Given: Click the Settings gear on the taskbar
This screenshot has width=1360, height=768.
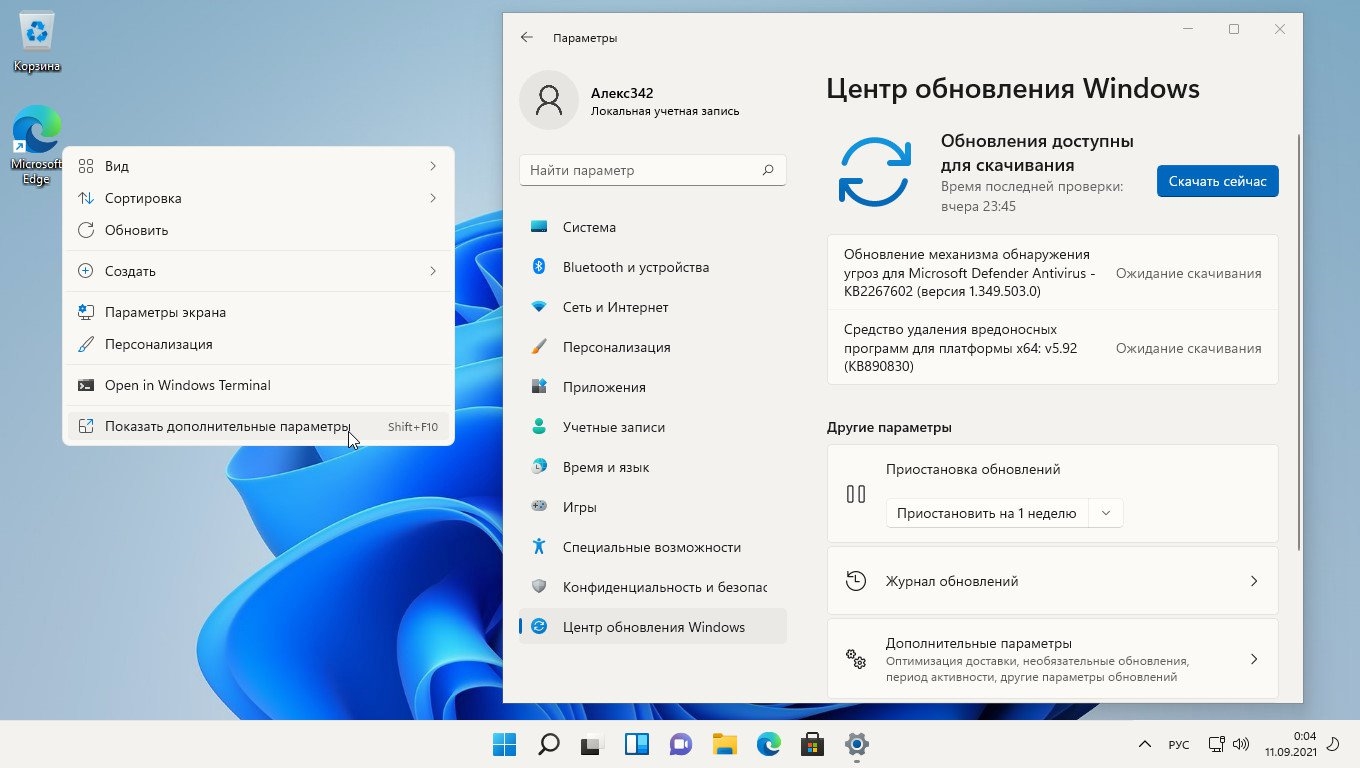Looking at the screenshot, I should tap(857, 744).
